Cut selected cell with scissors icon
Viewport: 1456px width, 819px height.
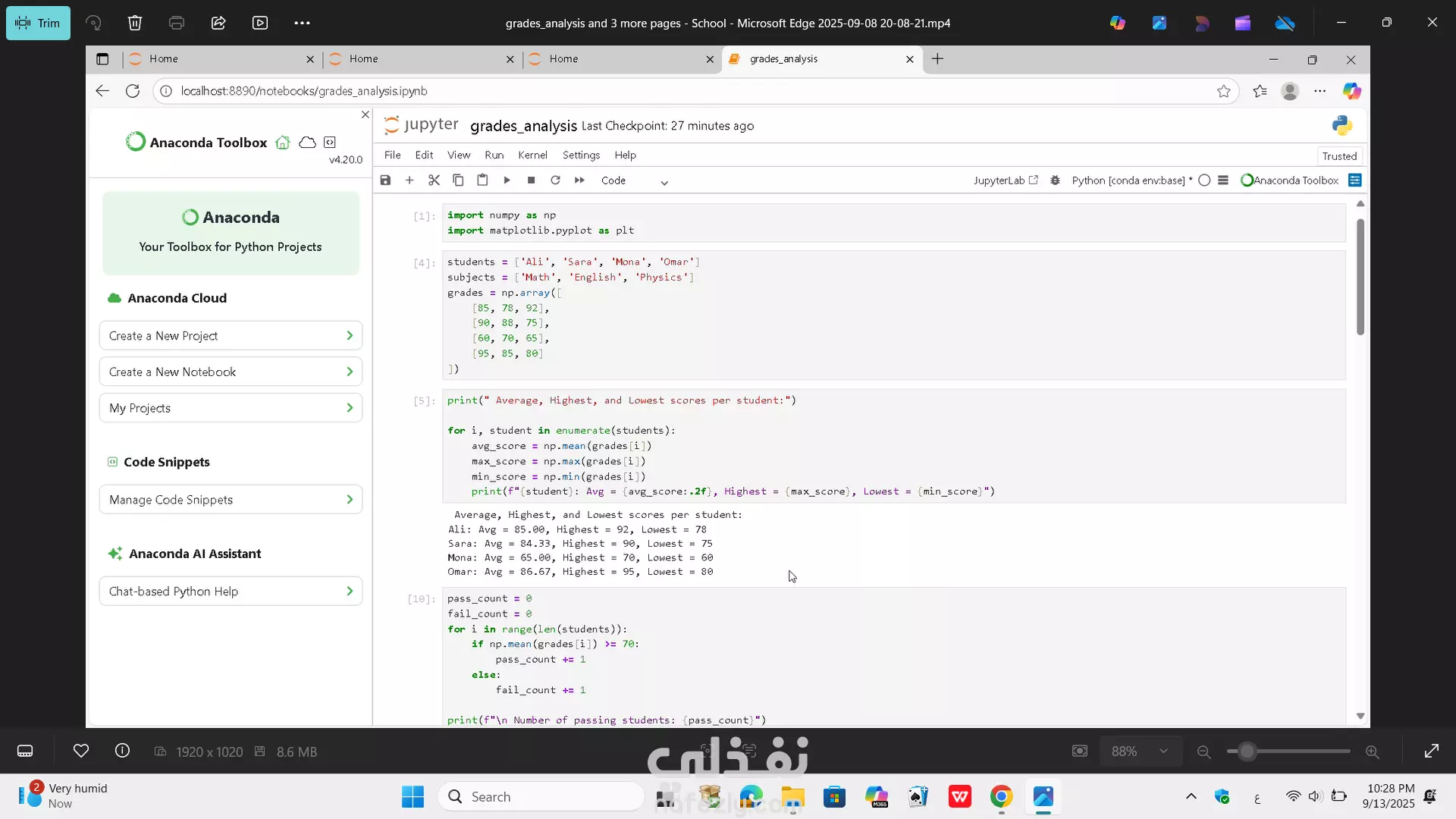click(x=434, y=180)
